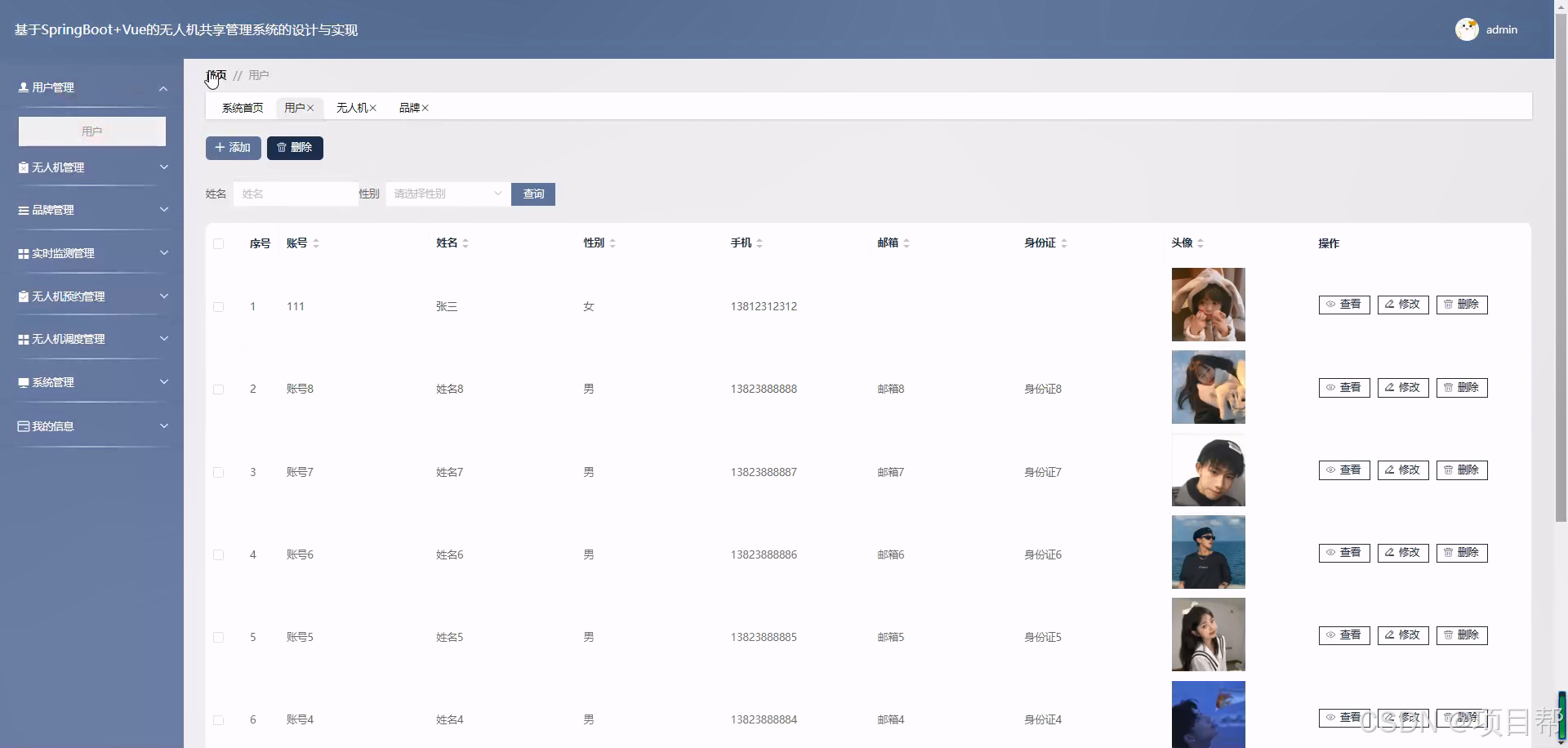This screenshot has height=748, width=1568.
Task: Expand the 实时监测管理 menu chevron
Action: tap(163, 253)
